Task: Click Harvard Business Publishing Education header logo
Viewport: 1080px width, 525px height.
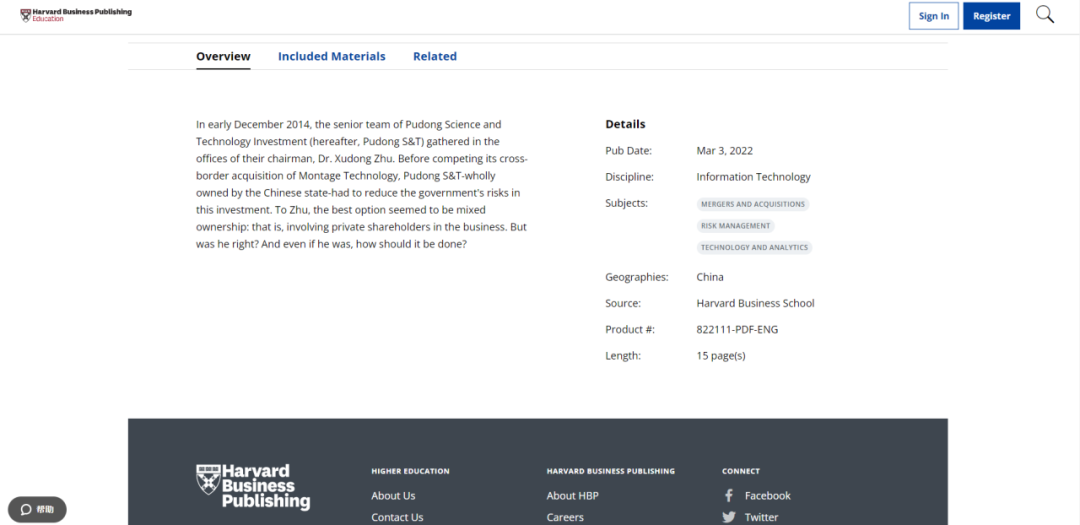Action: (76, 15)
